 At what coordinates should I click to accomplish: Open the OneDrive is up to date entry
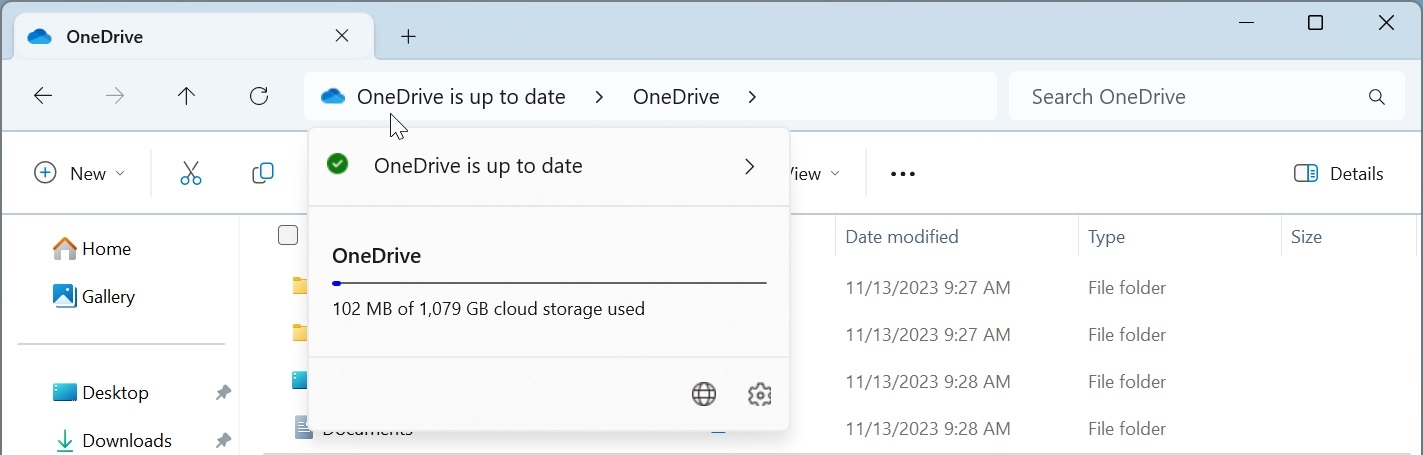click(x=548, y=166)
